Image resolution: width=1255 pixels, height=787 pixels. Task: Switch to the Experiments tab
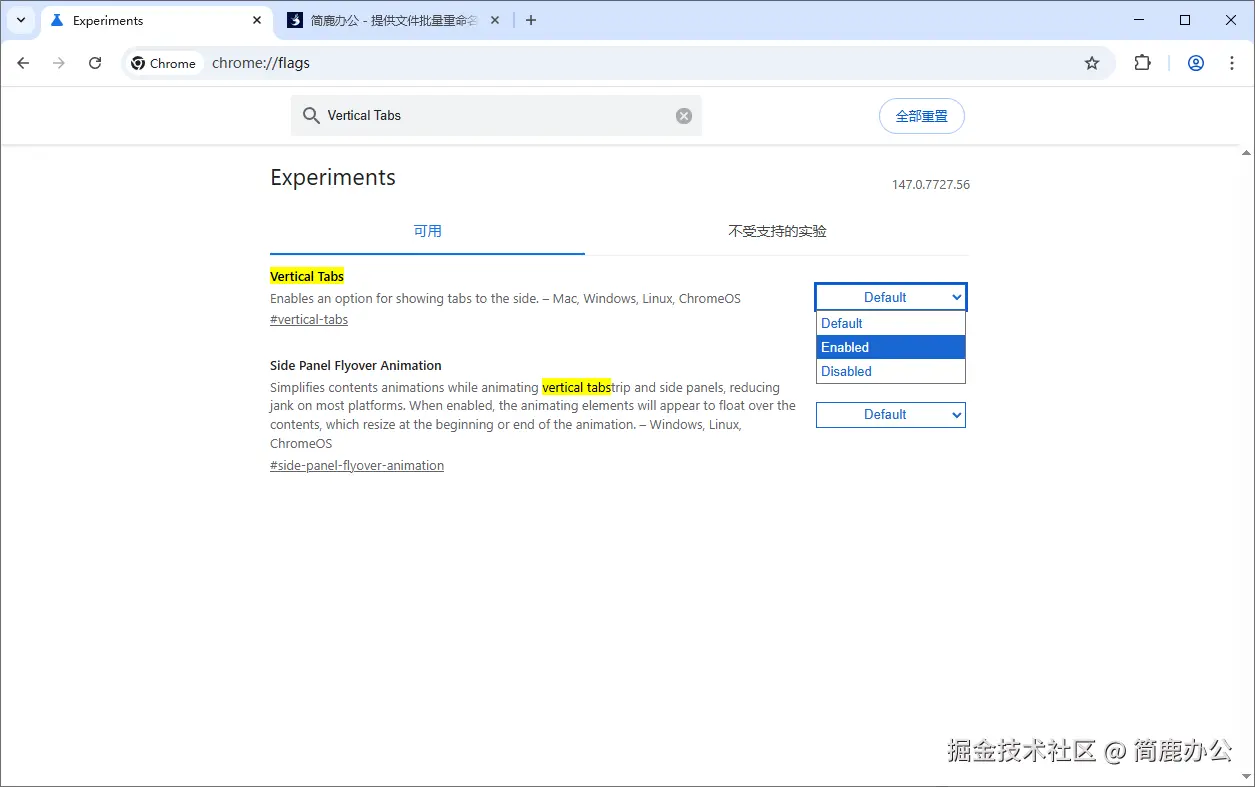pos(157,21)
